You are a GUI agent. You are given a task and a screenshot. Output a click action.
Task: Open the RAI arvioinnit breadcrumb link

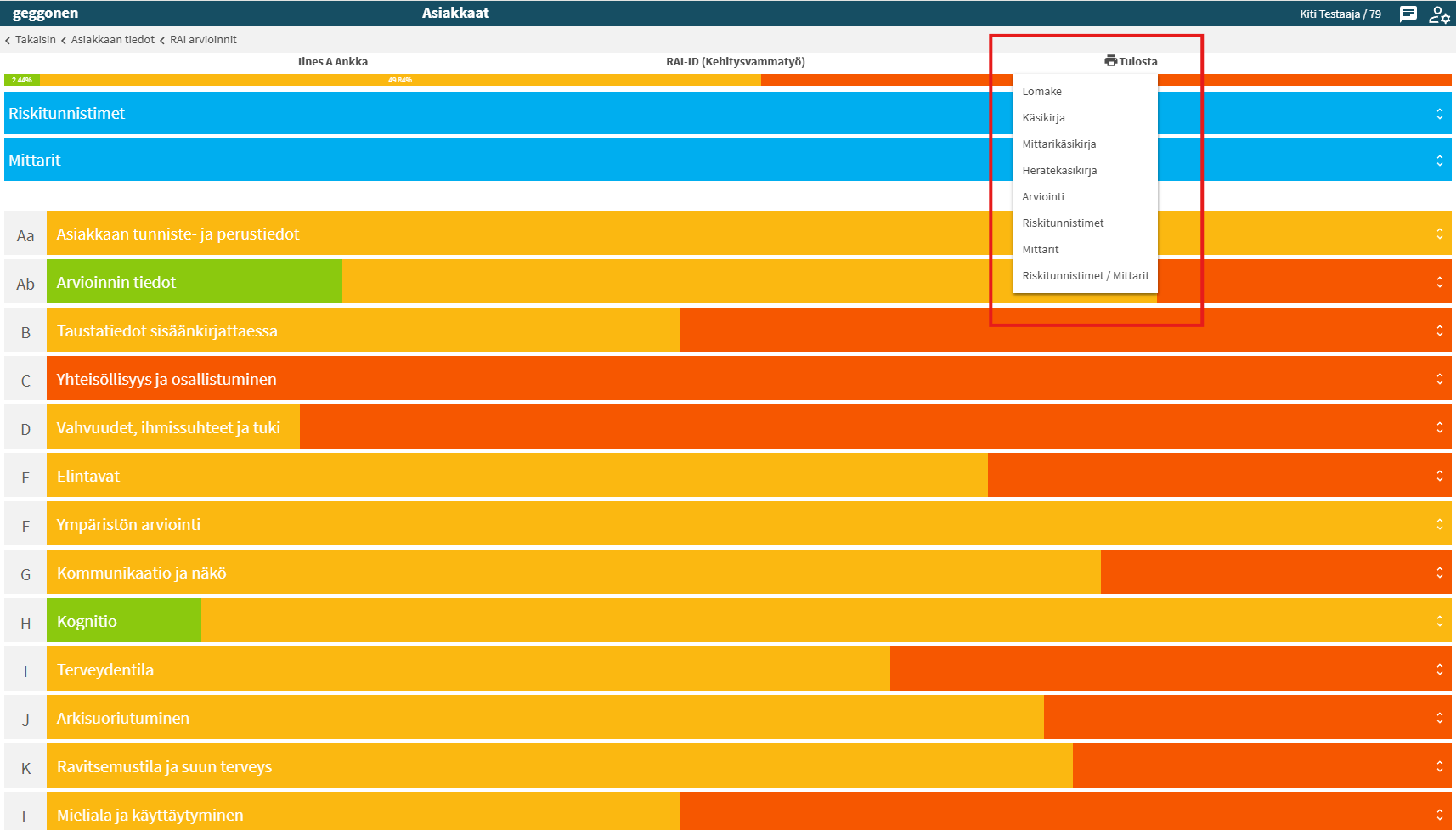click(203, 40)
